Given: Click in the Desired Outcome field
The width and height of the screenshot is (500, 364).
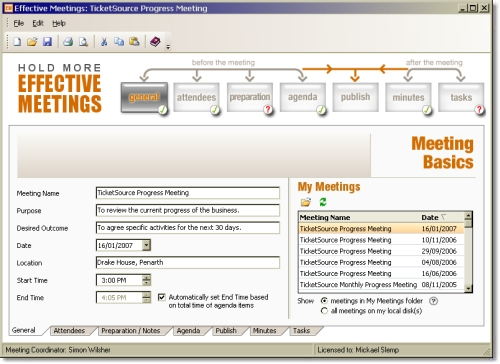Looking at the screenshot, I should (x=188, y=228).
